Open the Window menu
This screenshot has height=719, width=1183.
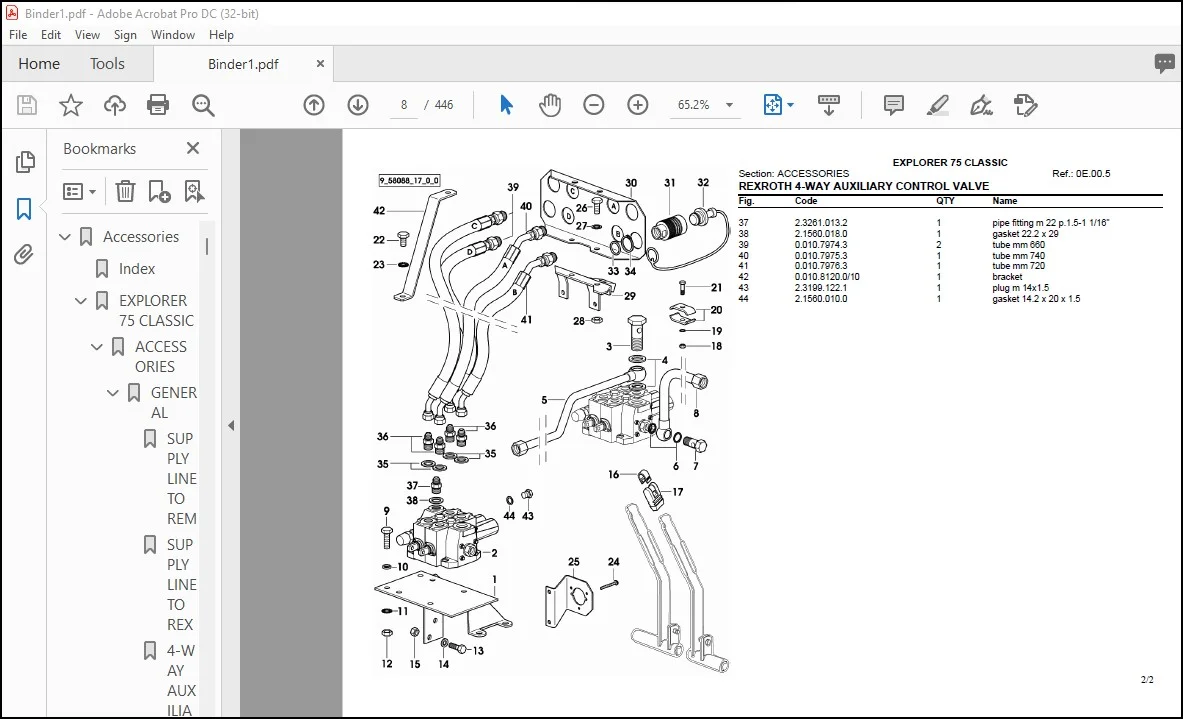point(173,35)
